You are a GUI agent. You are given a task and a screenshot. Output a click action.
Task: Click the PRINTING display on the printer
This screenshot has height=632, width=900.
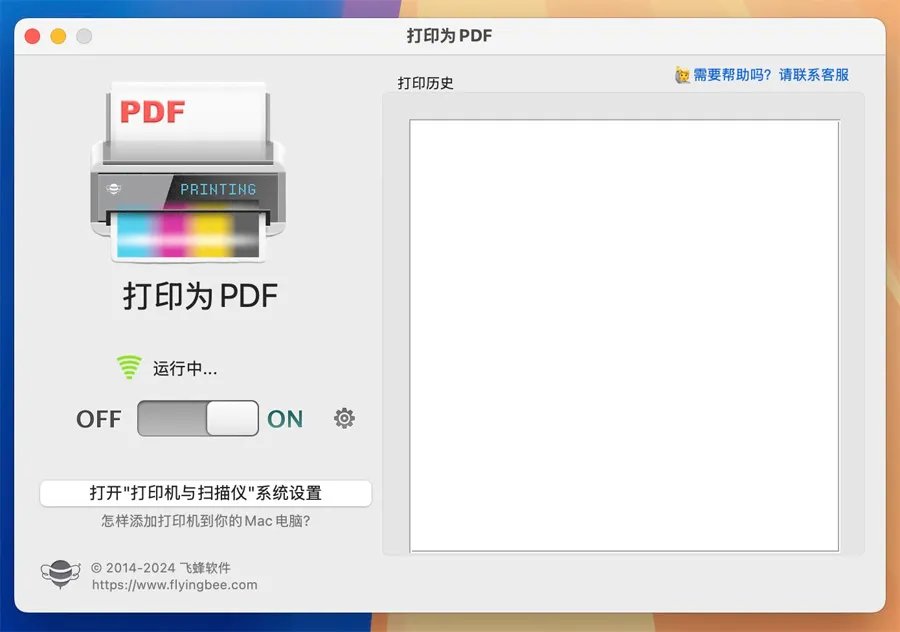pyautogui.click(x=218, y=189)
